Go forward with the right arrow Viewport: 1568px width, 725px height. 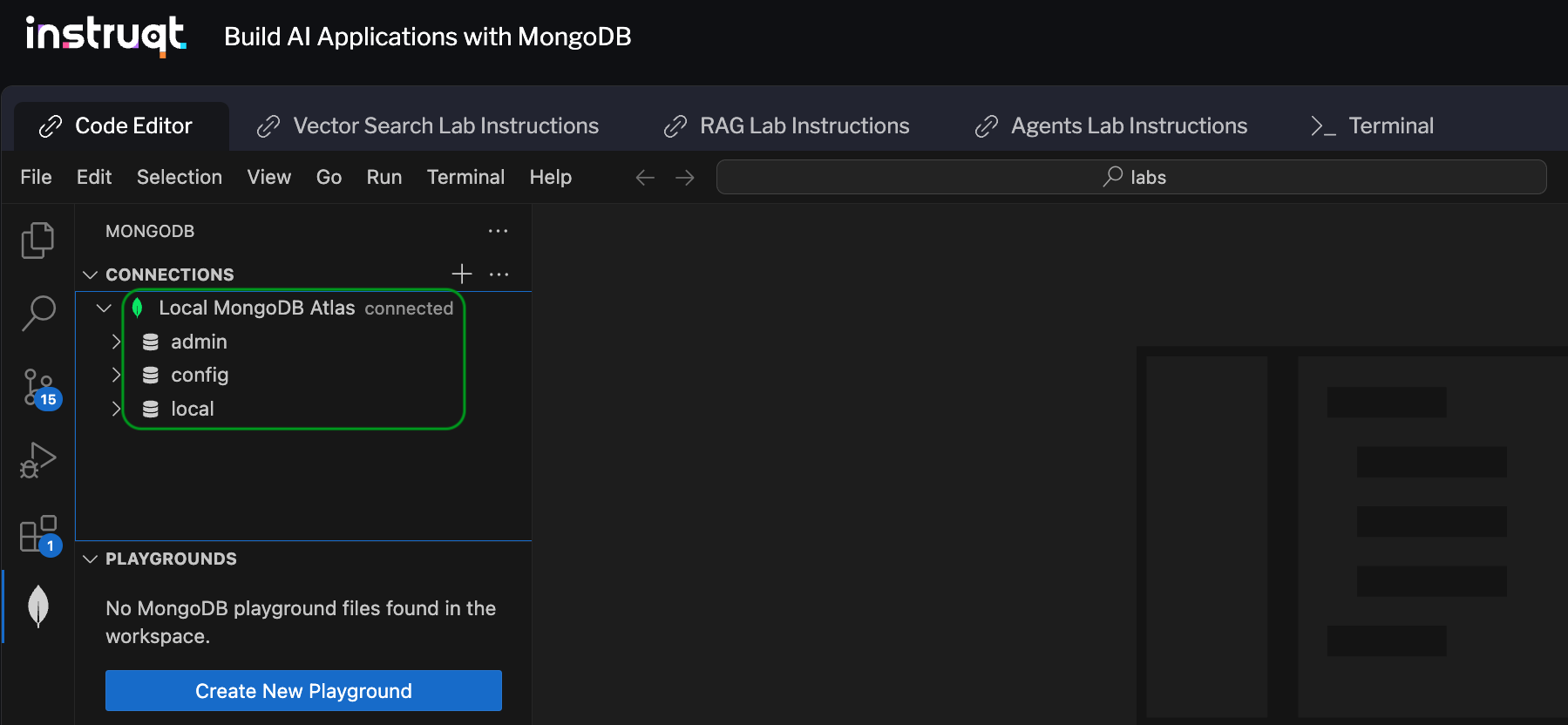coord(685,178)
